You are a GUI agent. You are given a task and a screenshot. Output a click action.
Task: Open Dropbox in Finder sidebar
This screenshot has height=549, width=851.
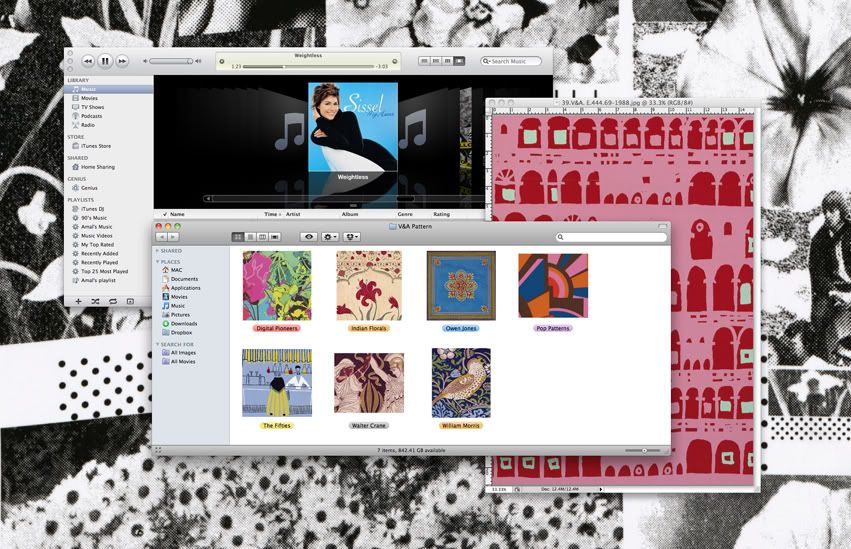(x=177, y=333)
